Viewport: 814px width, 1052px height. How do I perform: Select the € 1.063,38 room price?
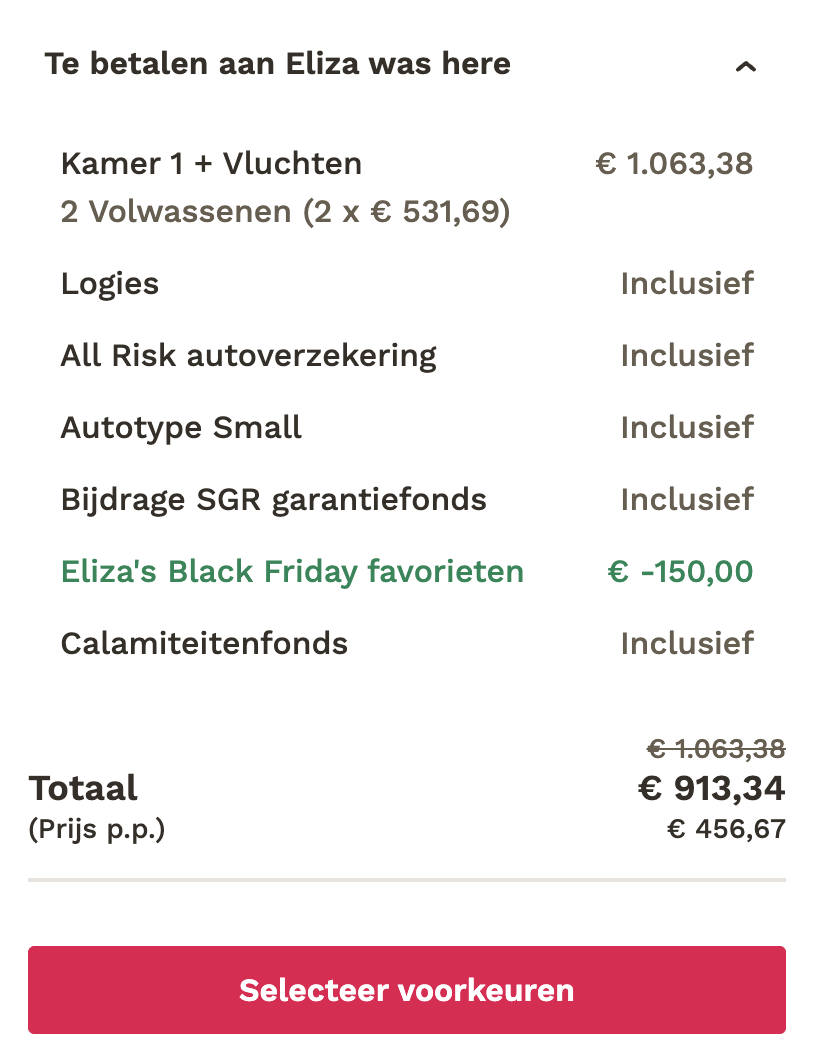click(674, 164)
